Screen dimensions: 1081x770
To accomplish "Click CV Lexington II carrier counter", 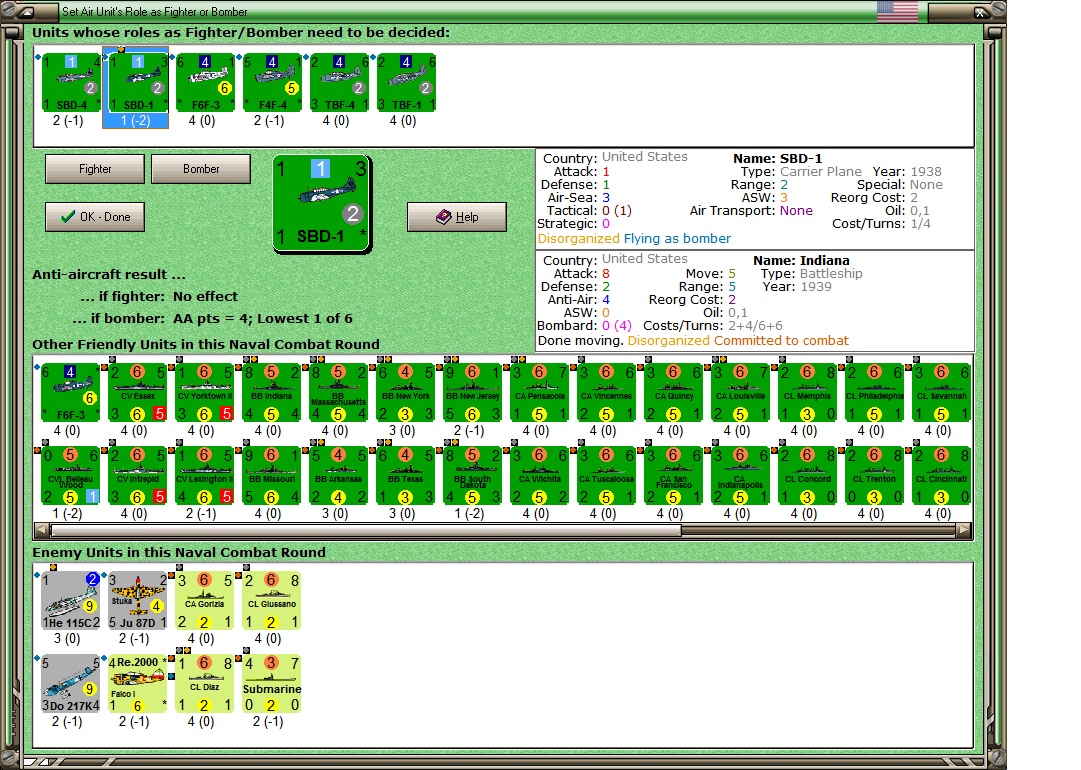I will [205, 476].
